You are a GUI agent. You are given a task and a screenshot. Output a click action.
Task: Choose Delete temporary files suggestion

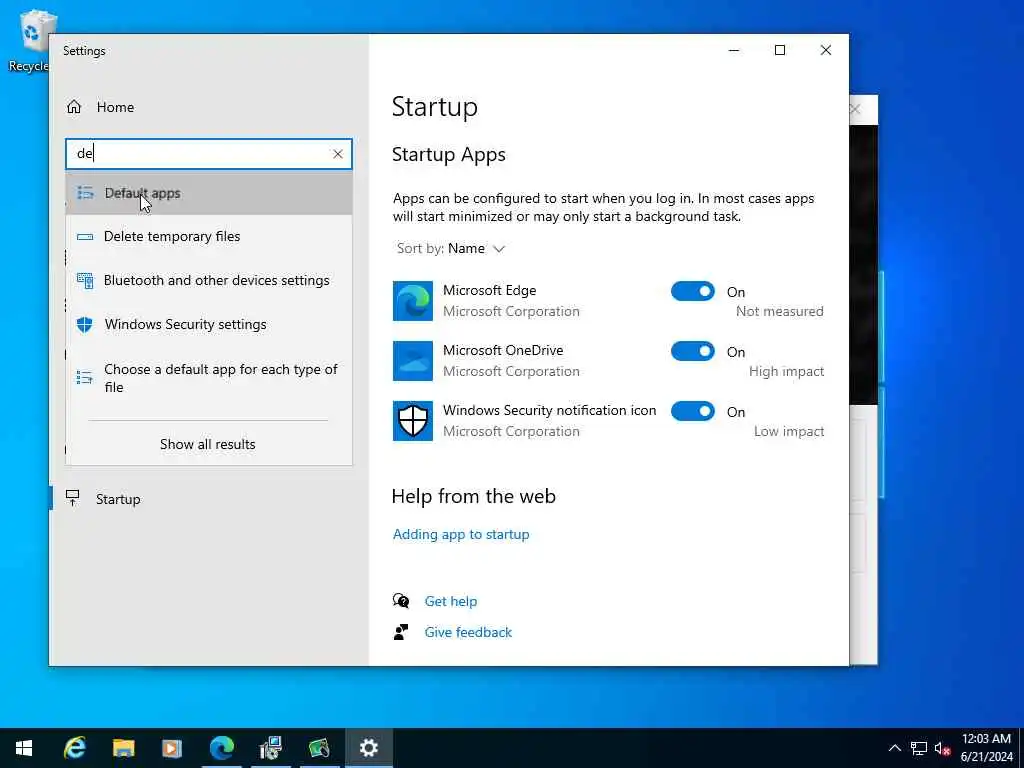pos(209,236)
